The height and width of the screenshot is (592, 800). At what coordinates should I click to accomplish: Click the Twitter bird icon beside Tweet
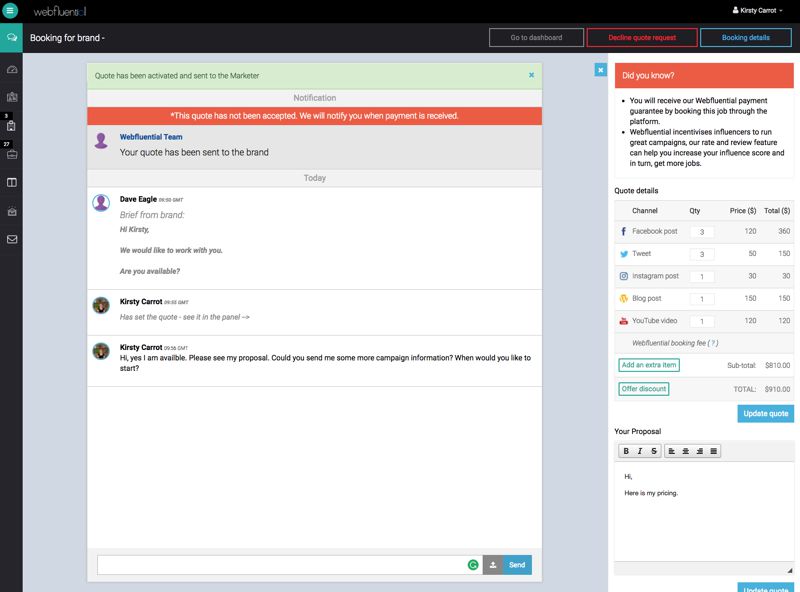click(x=623, y=254)
